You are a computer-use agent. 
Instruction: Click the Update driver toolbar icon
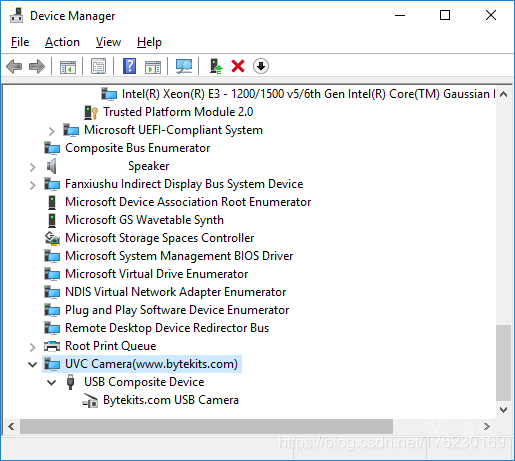click(216, 66)
